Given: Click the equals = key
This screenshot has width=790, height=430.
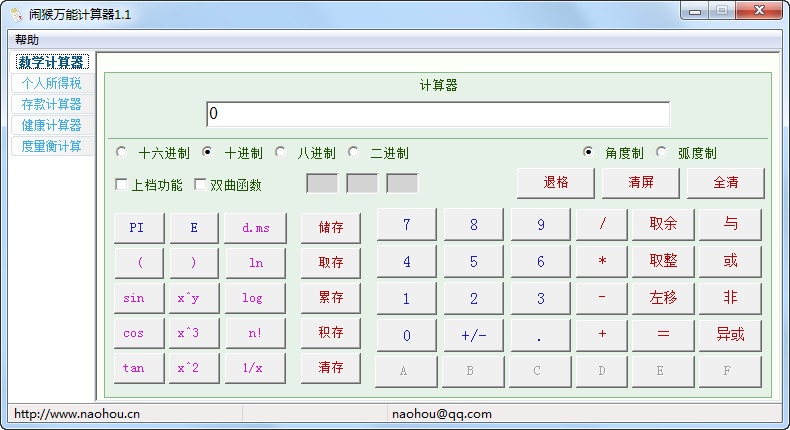Looking at the screenshot, I should (663, 335).
